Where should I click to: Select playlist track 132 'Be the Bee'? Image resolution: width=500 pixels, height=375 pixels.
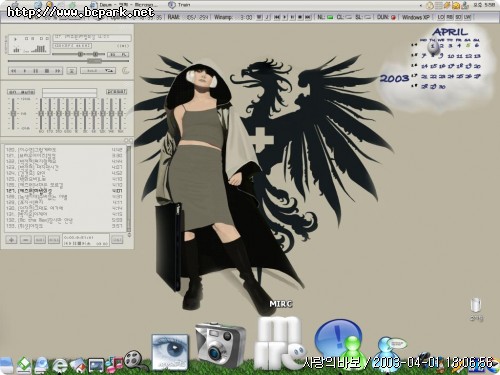pyautogui.click(x=64, y=220)
